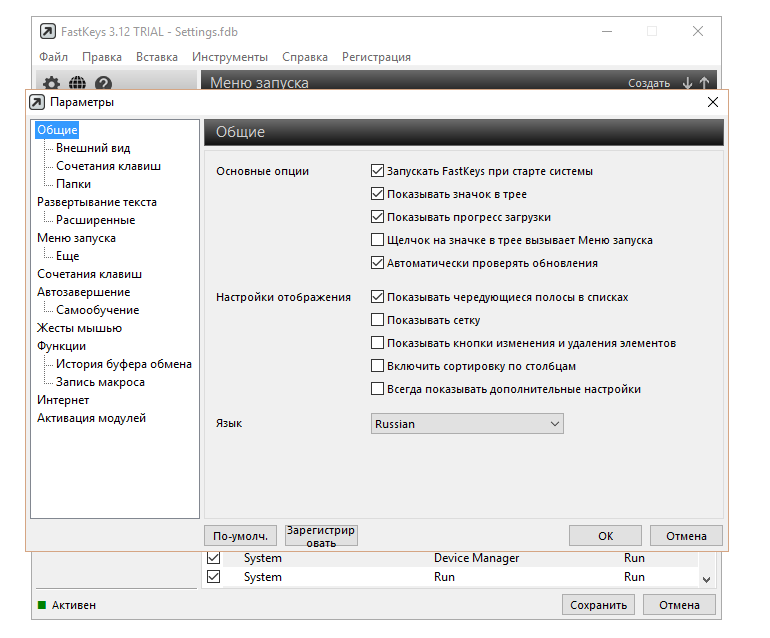Uncheck Показывать значок в трее
Image resolution: width=770 pixels, height=638 pixels.
(x=377, y=194)
